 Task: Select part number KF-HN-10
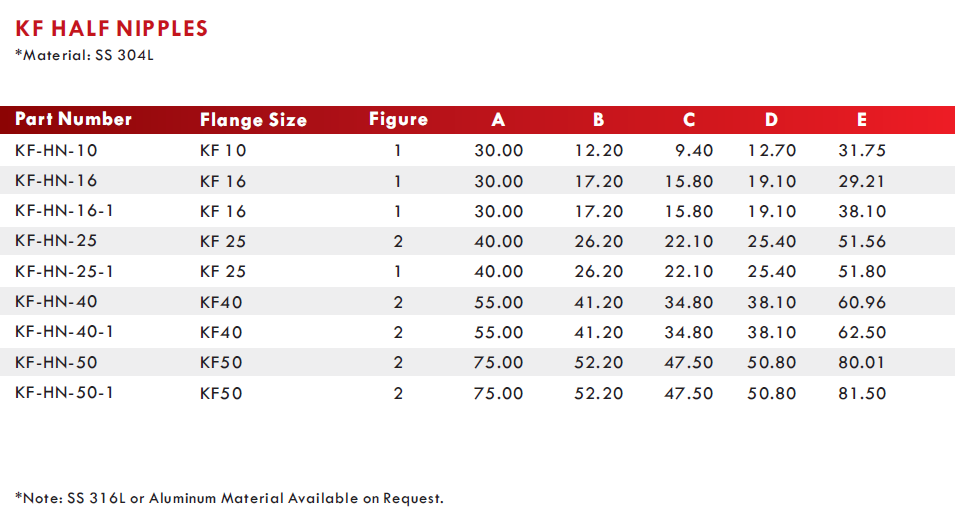pos(56,150)
